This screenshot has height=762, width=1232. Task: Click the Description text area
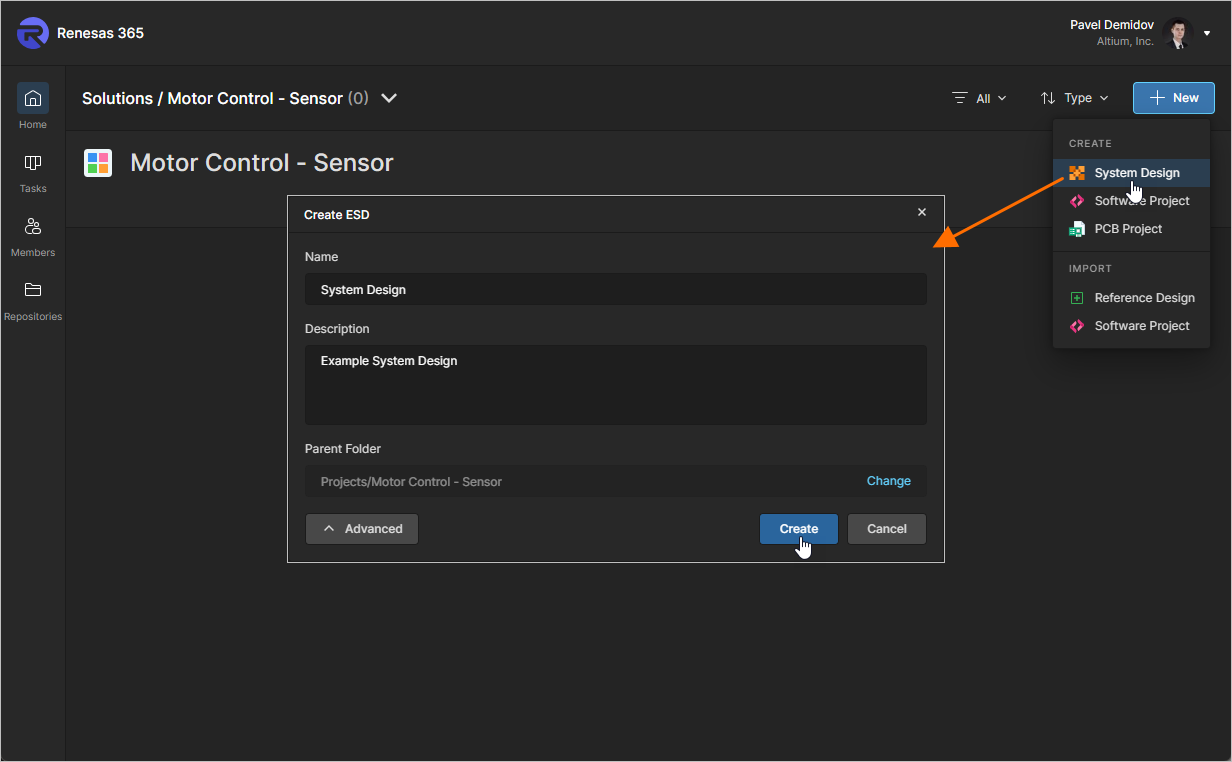[x=615, y=385]
